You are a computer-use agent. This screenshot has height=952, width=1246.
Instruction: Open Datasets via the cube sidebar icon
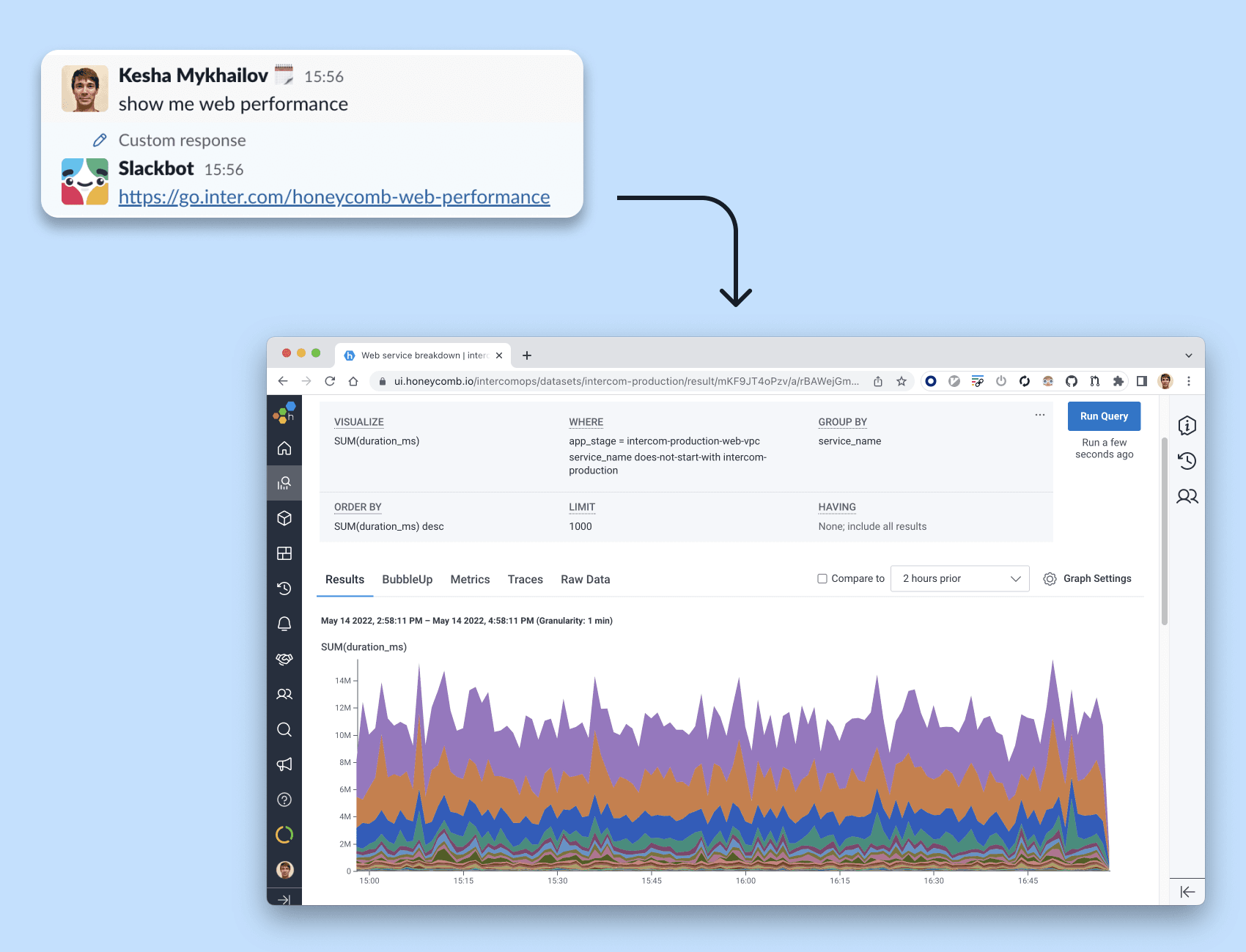(x=284, y=518)
